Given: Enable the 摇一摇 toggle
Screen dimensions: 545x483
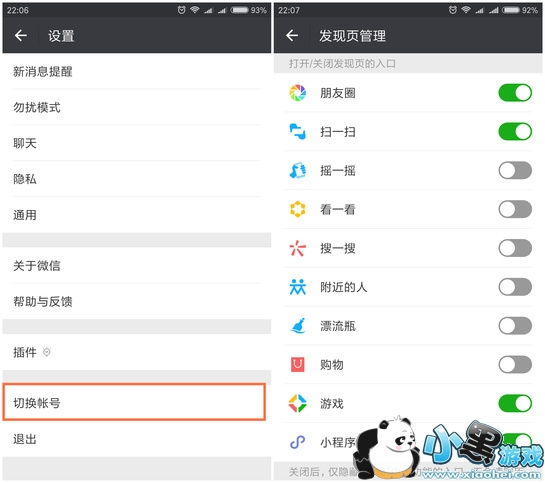Looking at the screenshot, I should [x=515, y=171].
